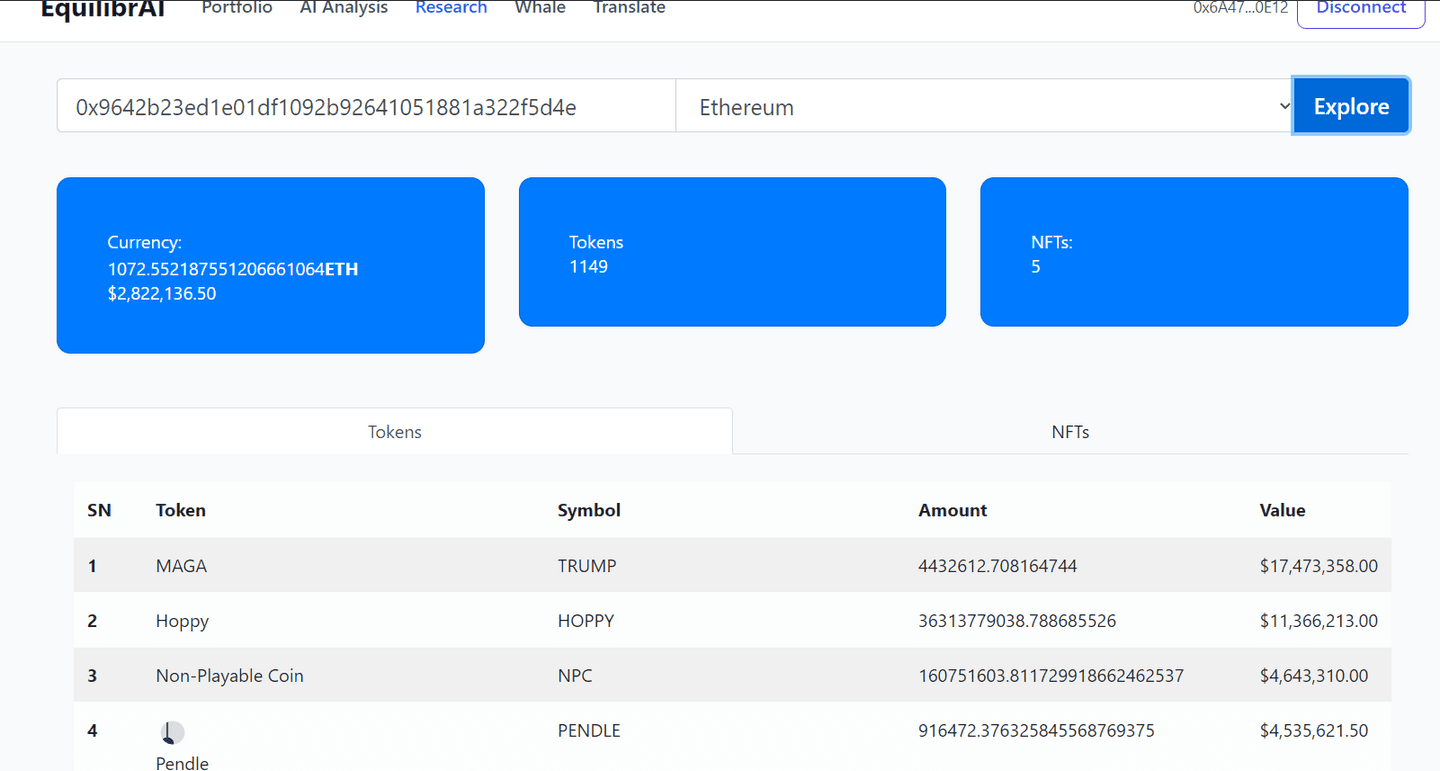Select value $4,535,621.50
The height and width of the screenshot is (771, 1440).
(1314, 731)
